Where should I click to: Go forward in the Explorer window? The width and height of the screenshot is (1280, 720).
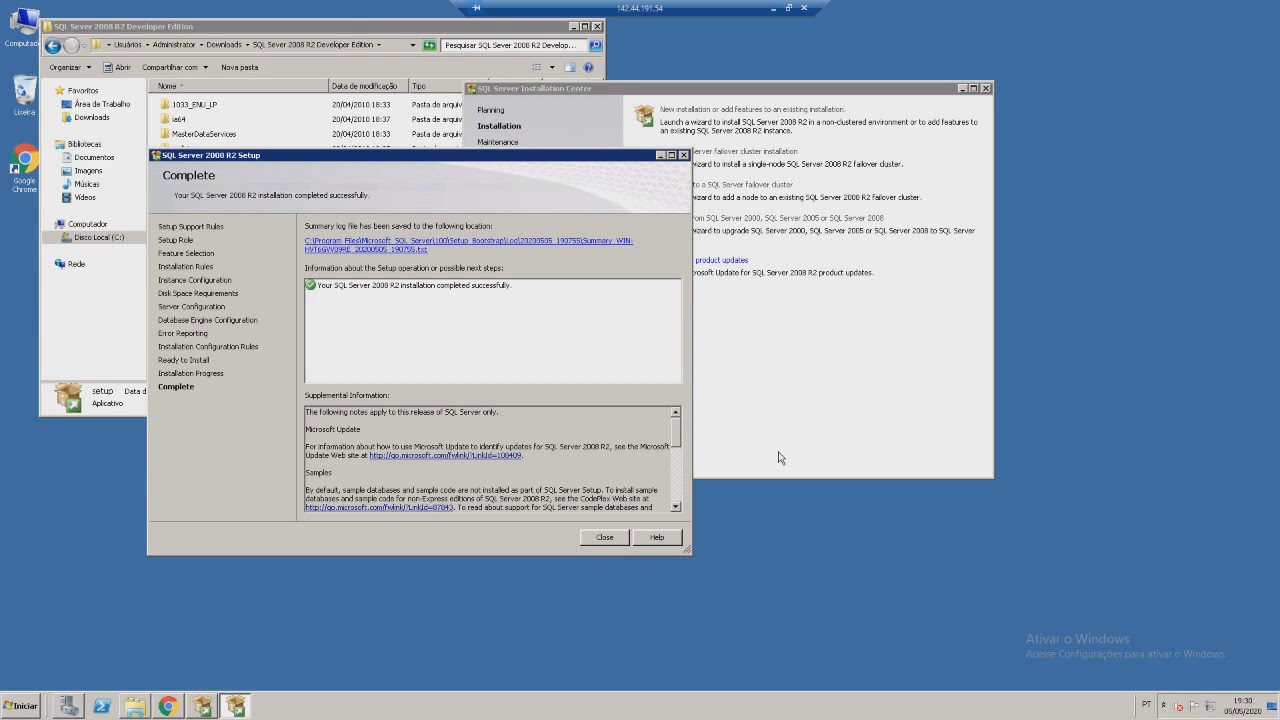point(71,45)
